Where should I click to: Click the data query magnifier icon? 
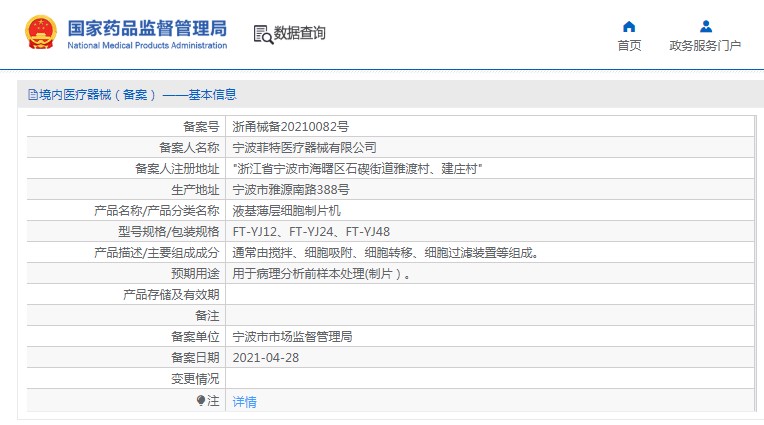(262, 34)
